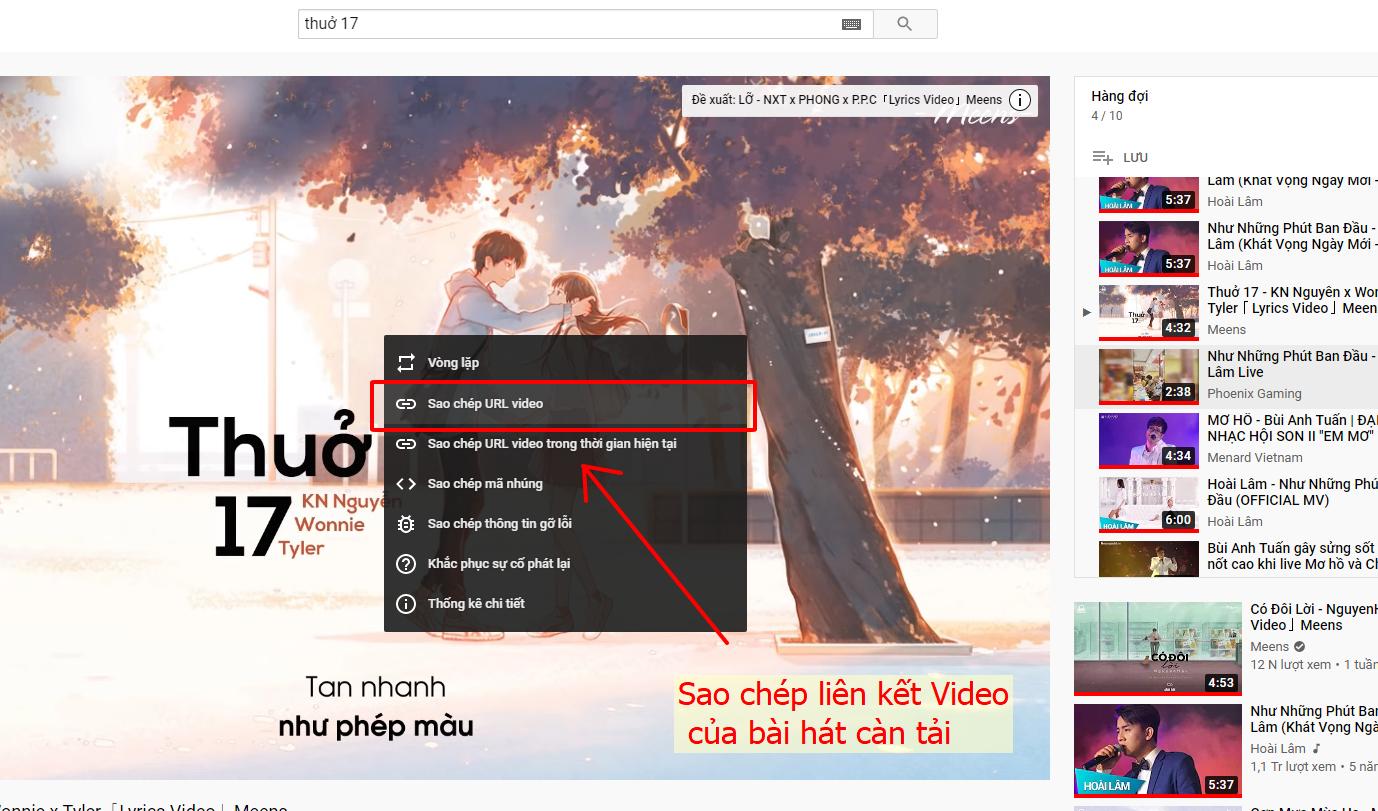Click the suggested video LỠ - NXT card text
The width and height of the screenshot is (1378, 811).
[x=846, y=100]
